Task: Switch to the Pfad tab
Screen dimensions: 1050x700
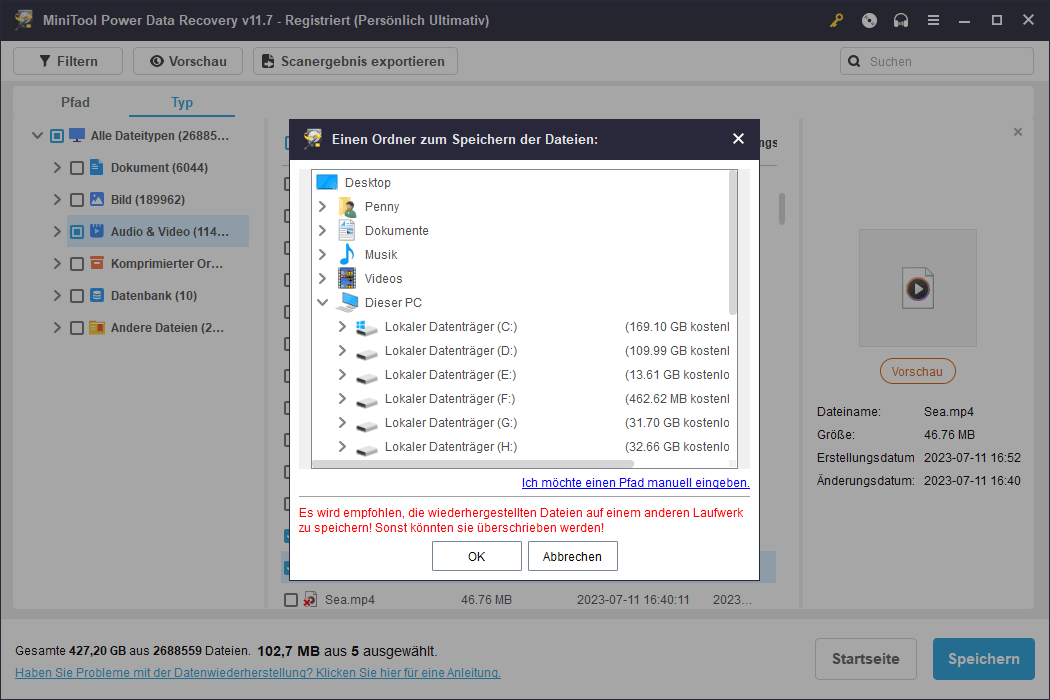Action: pos(75,102)
